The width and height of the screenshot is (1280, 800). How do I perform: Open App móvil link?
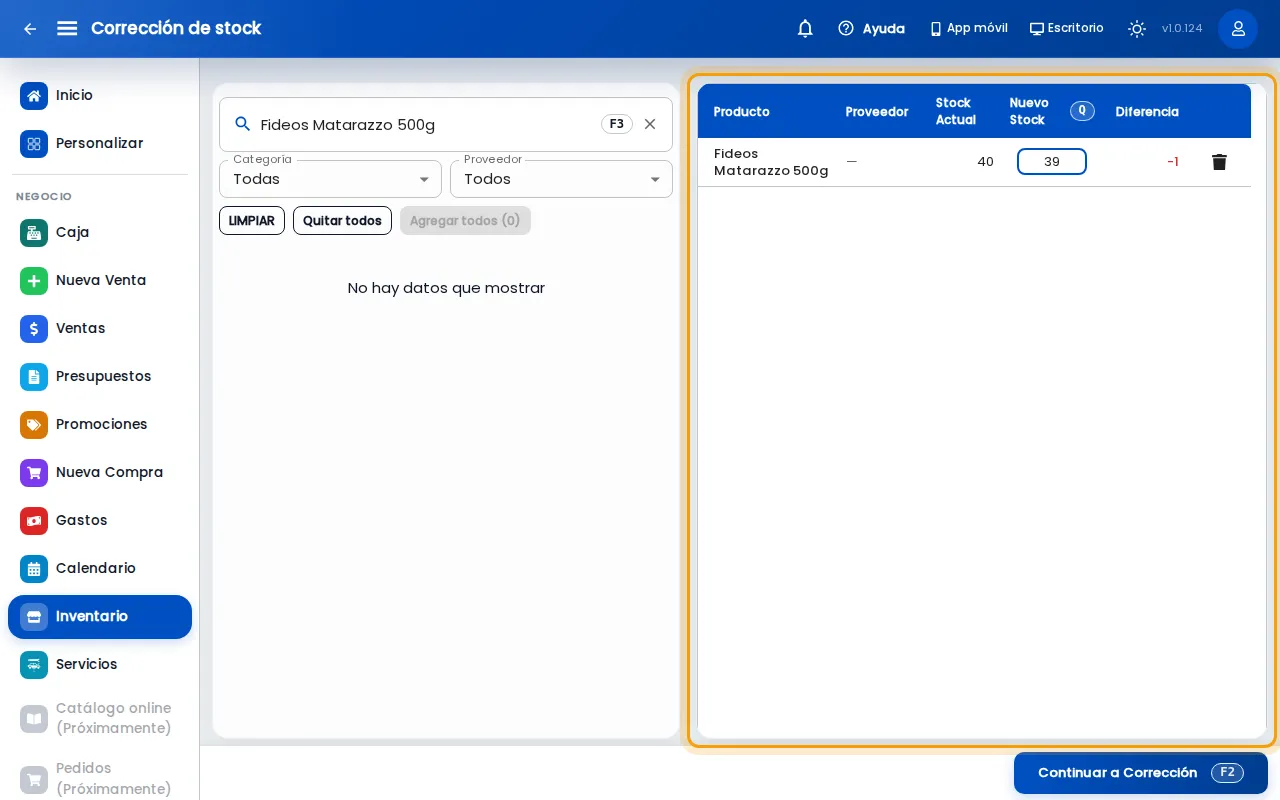click(968, 29)
